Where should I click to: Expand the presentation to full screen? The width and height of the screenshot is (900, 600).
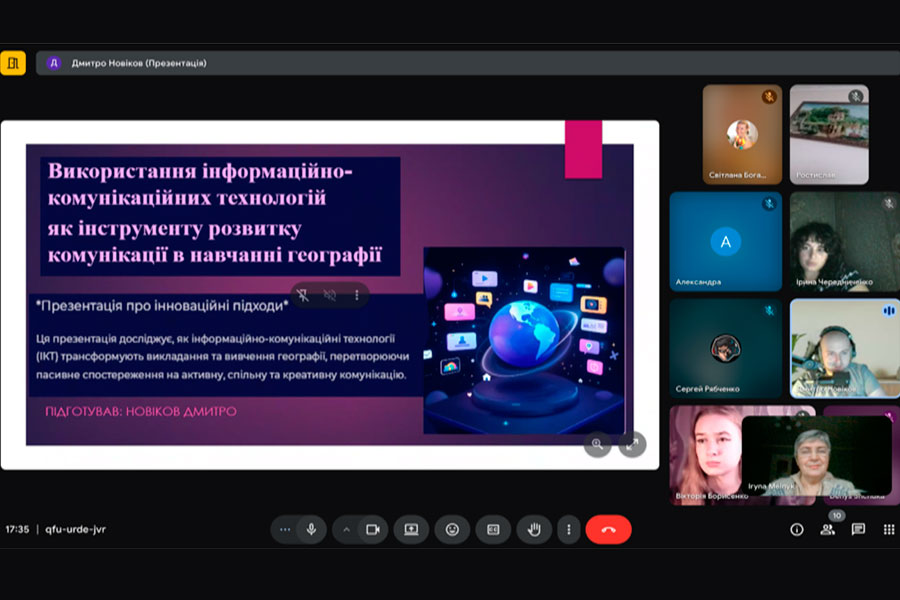pos(632,445)
